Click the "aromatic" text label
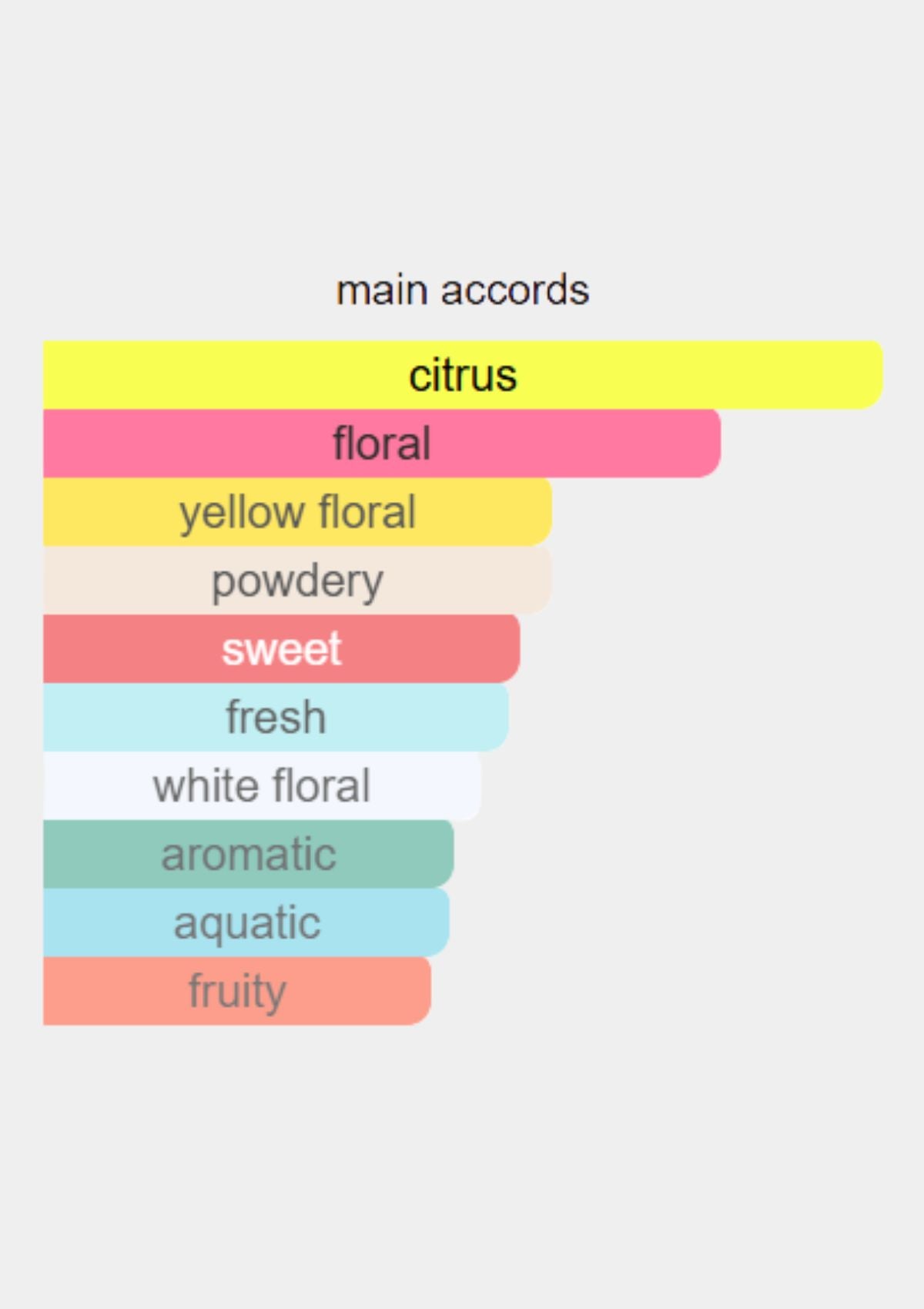924x1309 pixels. click(248, 854)
